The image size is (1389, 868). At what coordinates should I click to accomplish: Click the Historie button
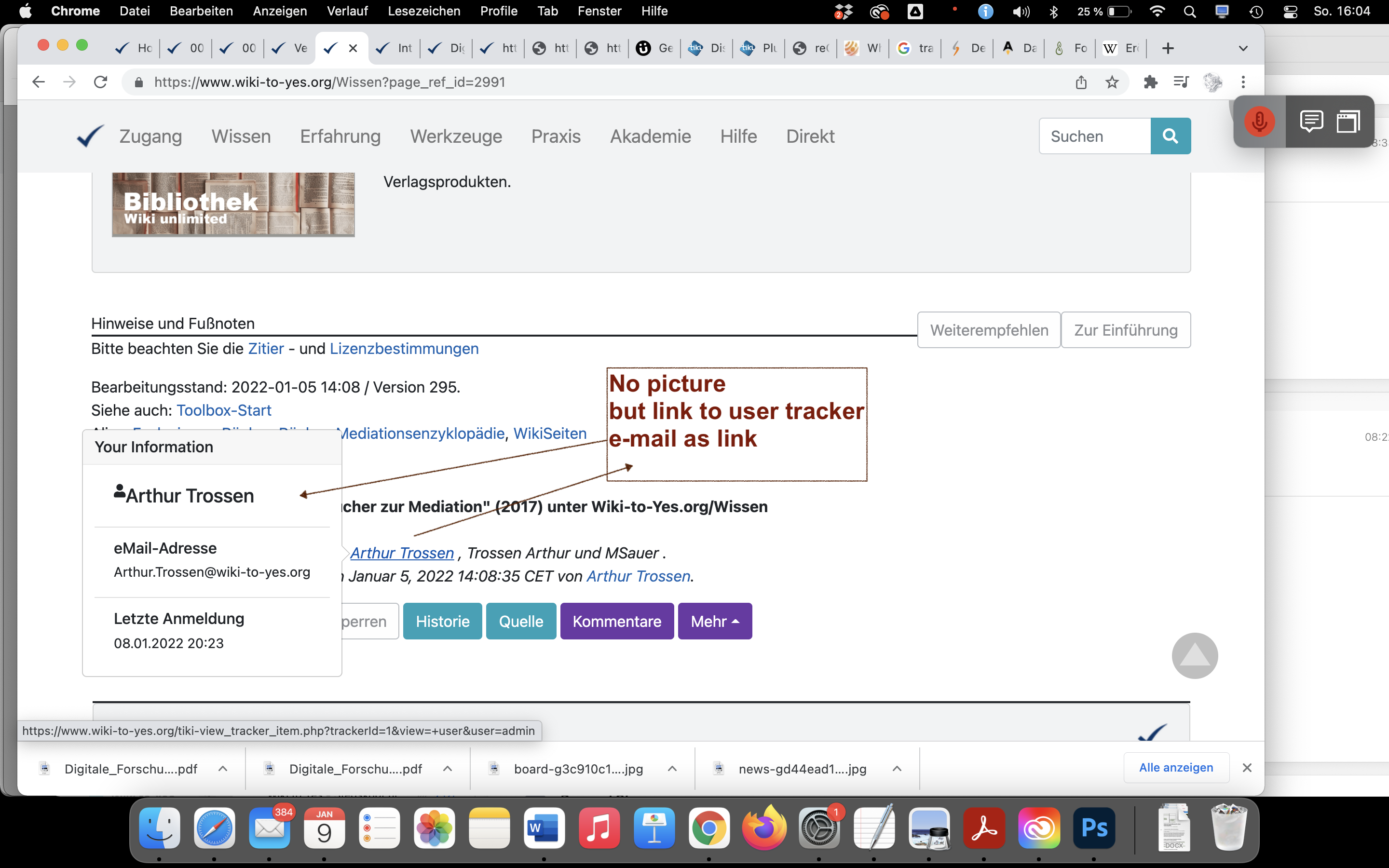click(442, 621)
